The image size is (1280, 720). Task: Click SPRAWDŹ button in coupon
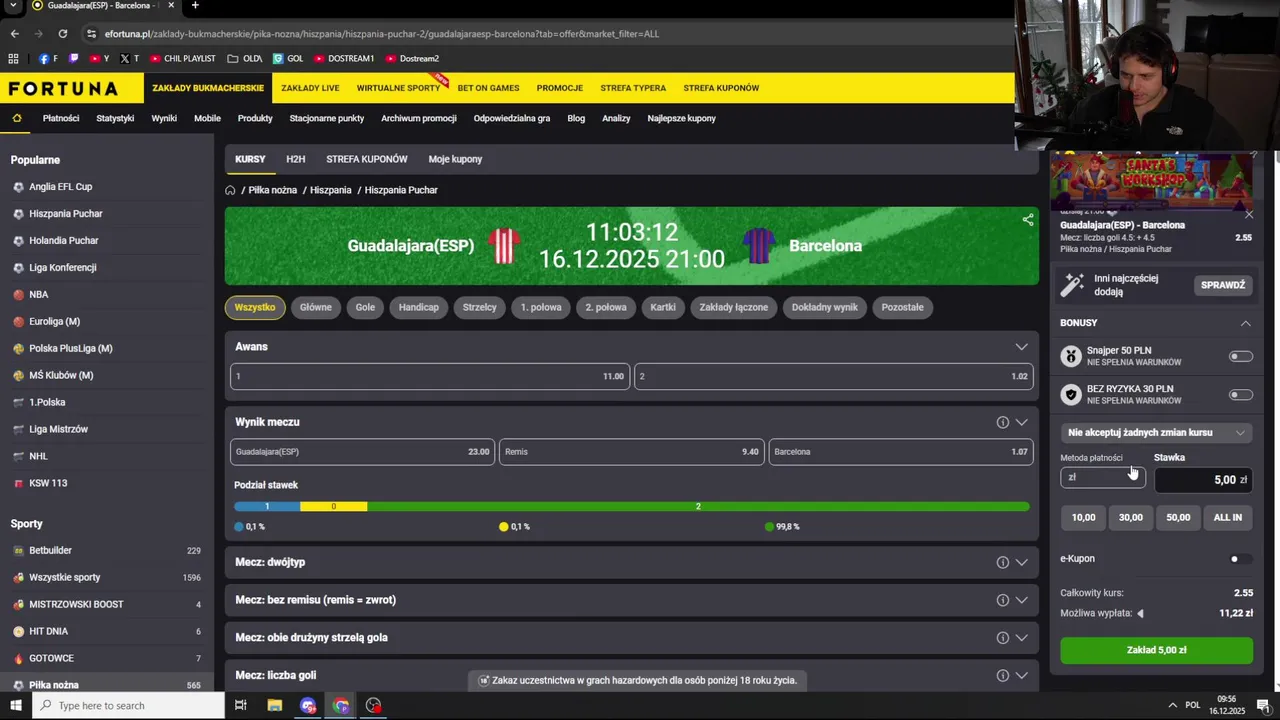[x=1223, y=285]
